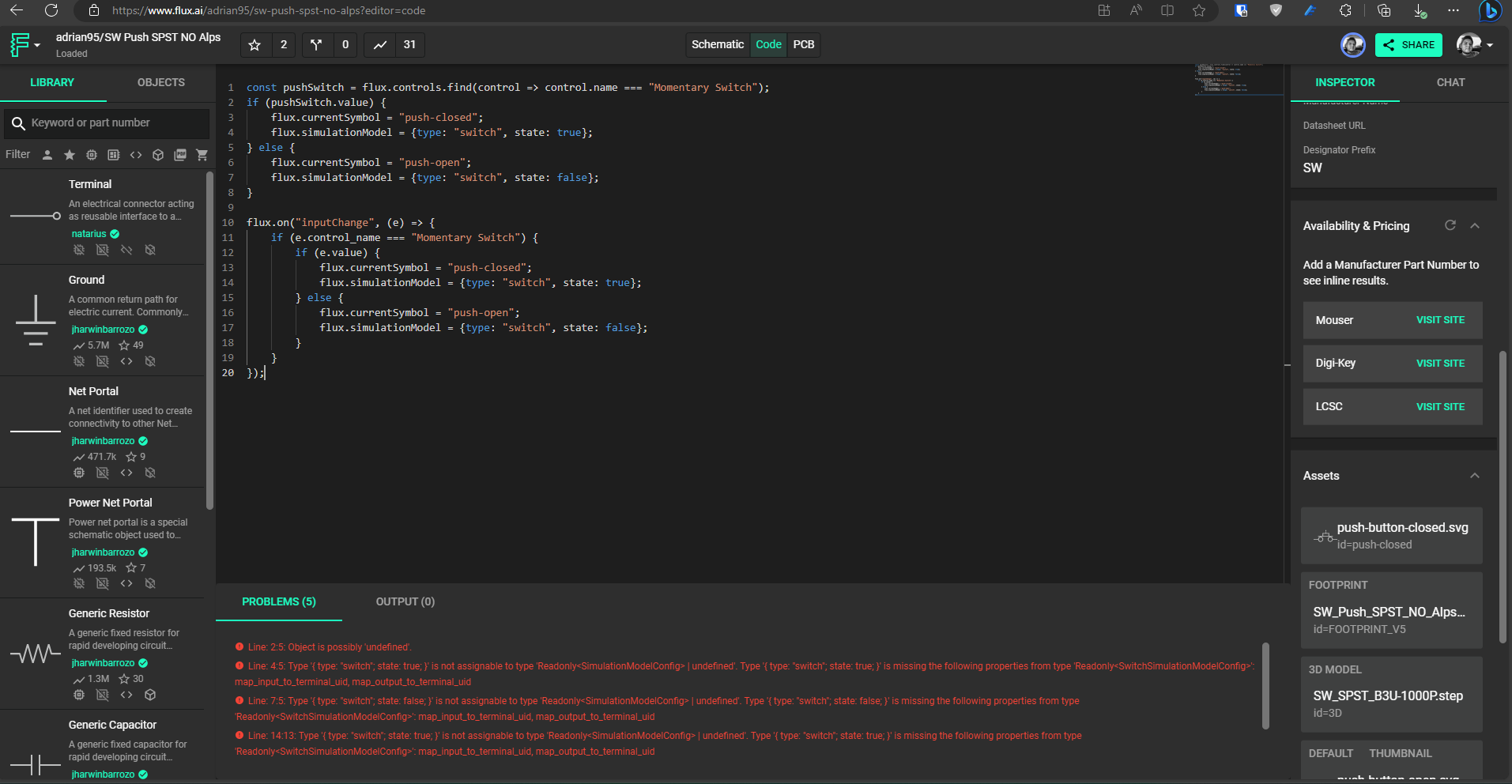
Task: Click the Ground symbol thumbnail
Action: 36,320
